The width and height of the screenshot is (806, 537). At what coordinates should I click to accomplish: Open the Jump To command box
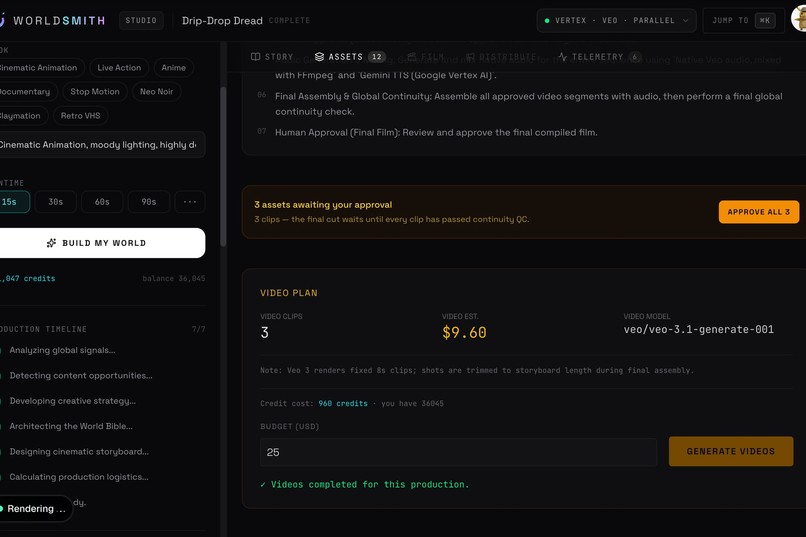click(743, 21)
